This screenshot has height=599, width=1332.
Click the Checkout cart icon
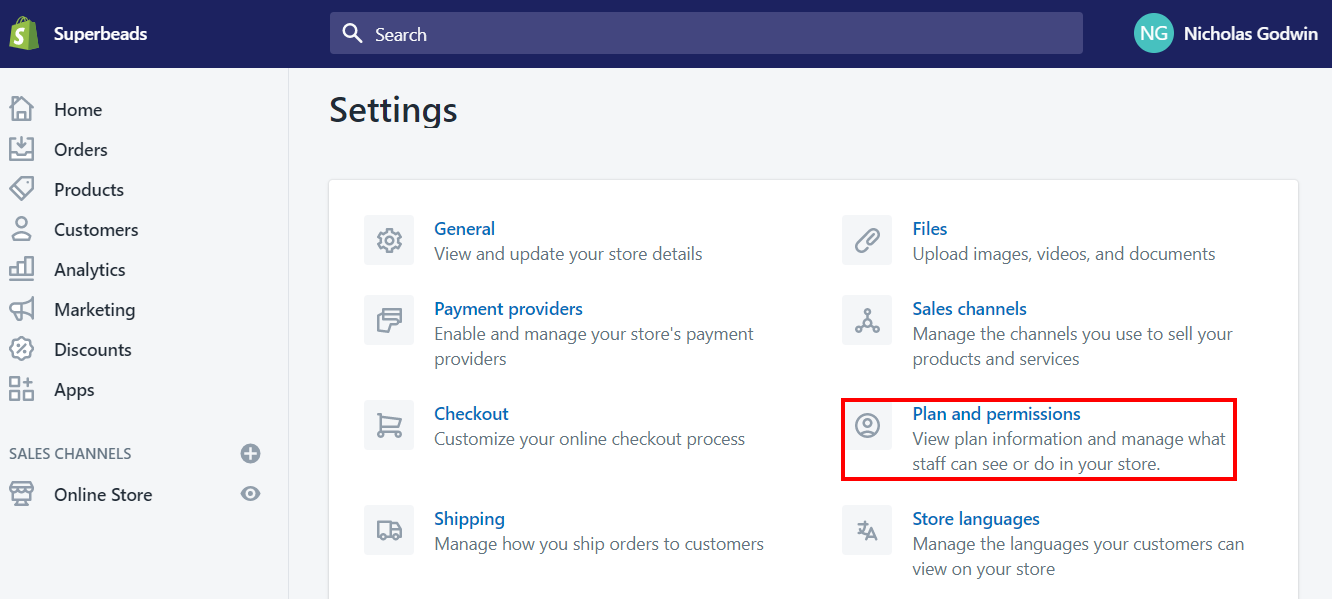click(x=389, y=425)
